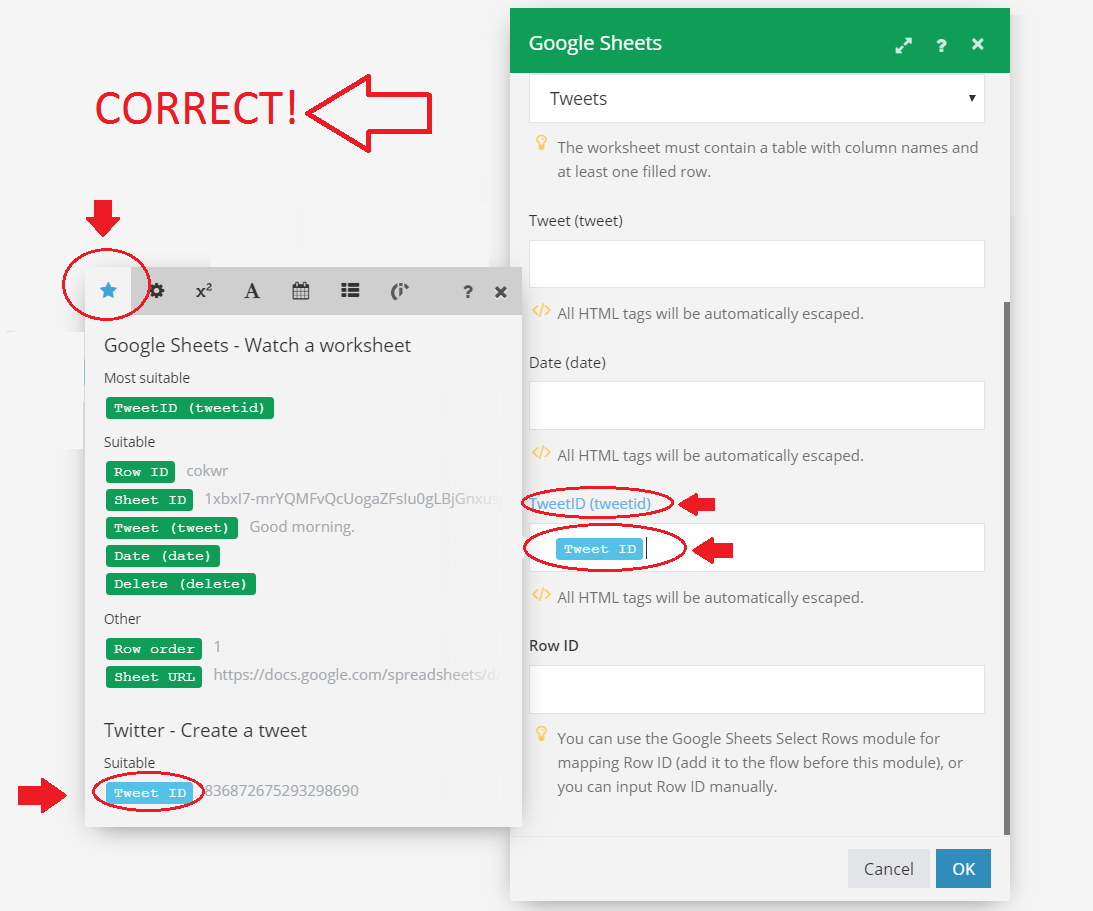Click the HTML tag icon under Date field
Screen dimensions: 1093x911
point(541,452)
